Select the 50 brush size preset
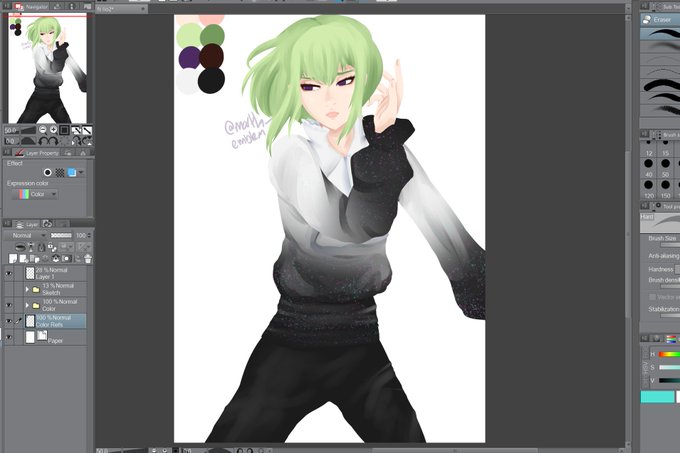 pos(666,167)
